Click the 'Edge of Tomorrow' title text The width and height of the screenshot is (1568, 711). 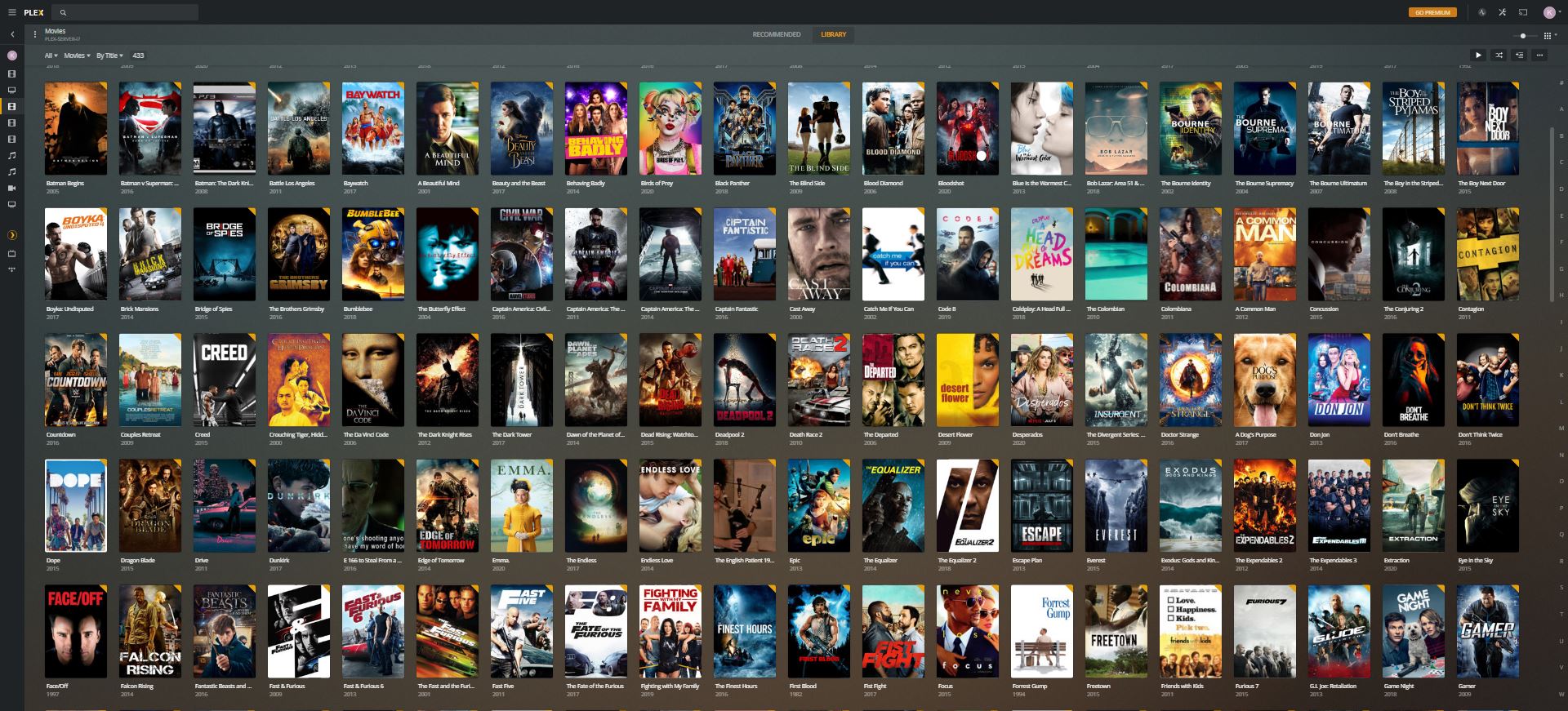pos(441,561)
